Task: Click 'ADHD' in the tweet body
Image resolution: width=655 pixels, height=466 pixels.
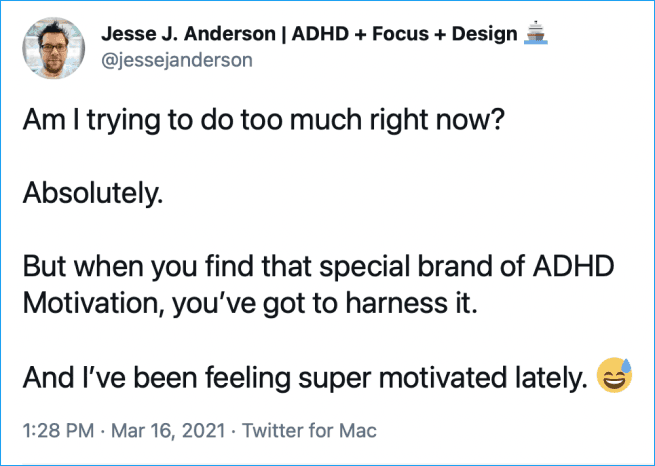Action: 573,266
